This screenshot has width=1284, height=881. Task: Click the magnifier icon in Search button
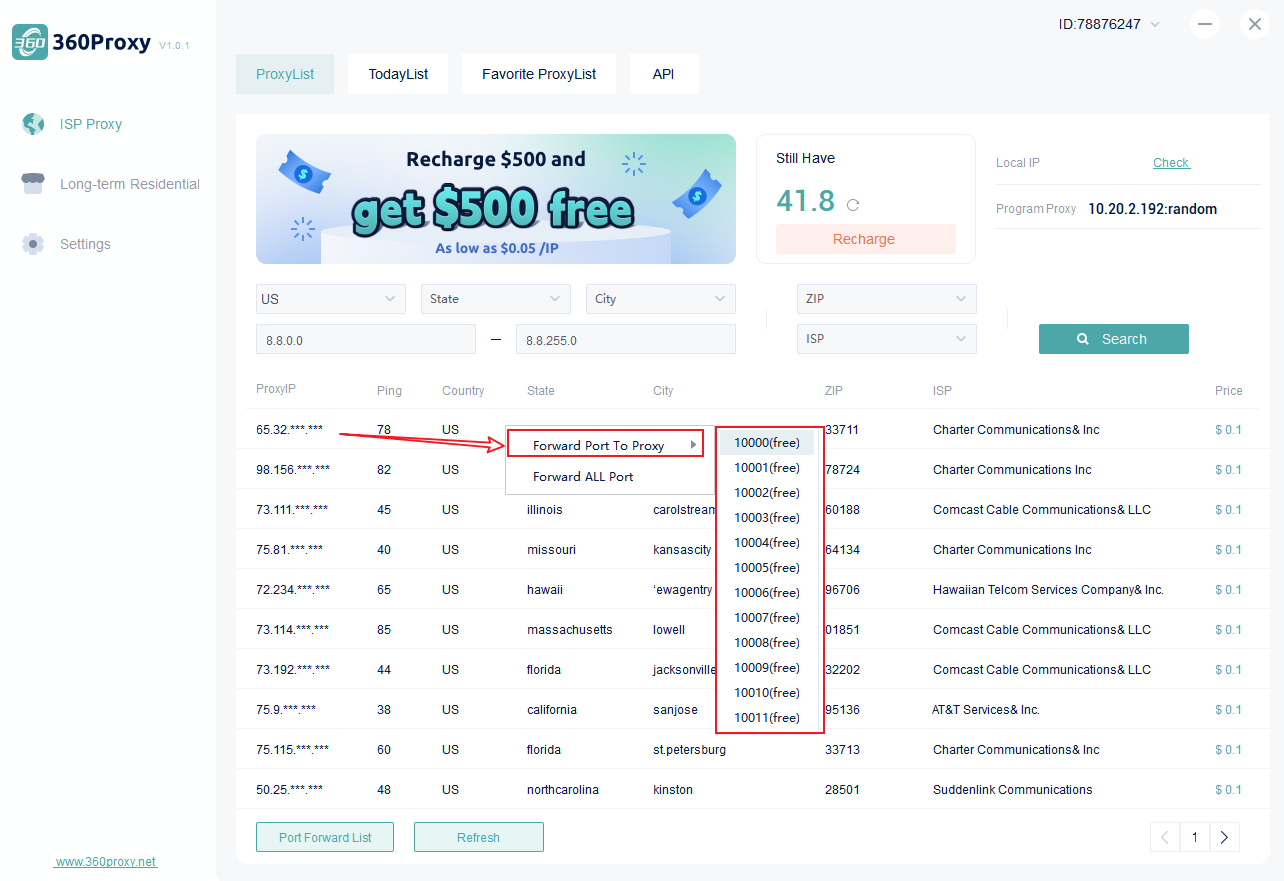click(x=1083, y=339)
